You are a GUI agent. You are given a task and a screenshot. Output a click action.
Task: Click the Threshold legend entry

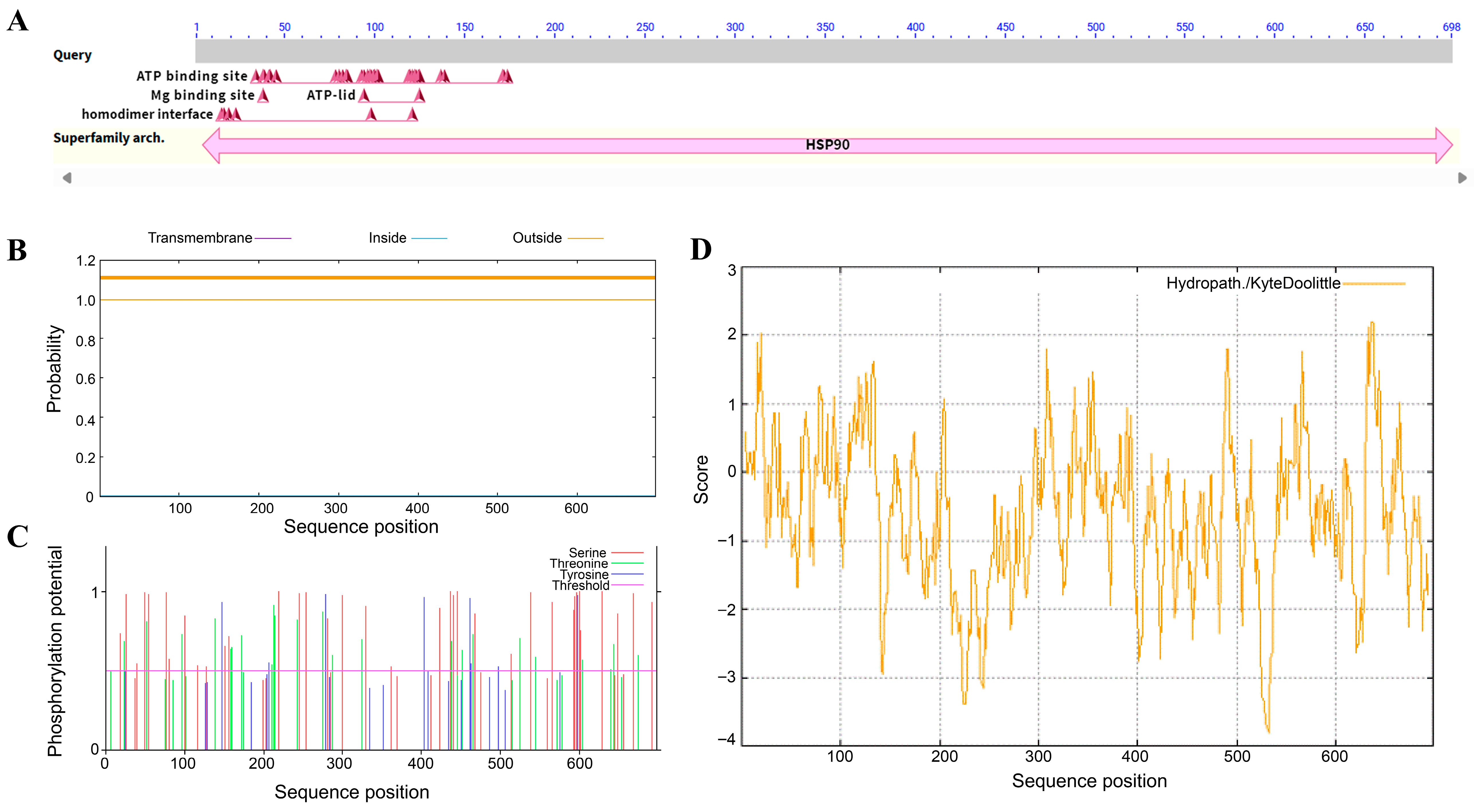click(x=580, y=585)
